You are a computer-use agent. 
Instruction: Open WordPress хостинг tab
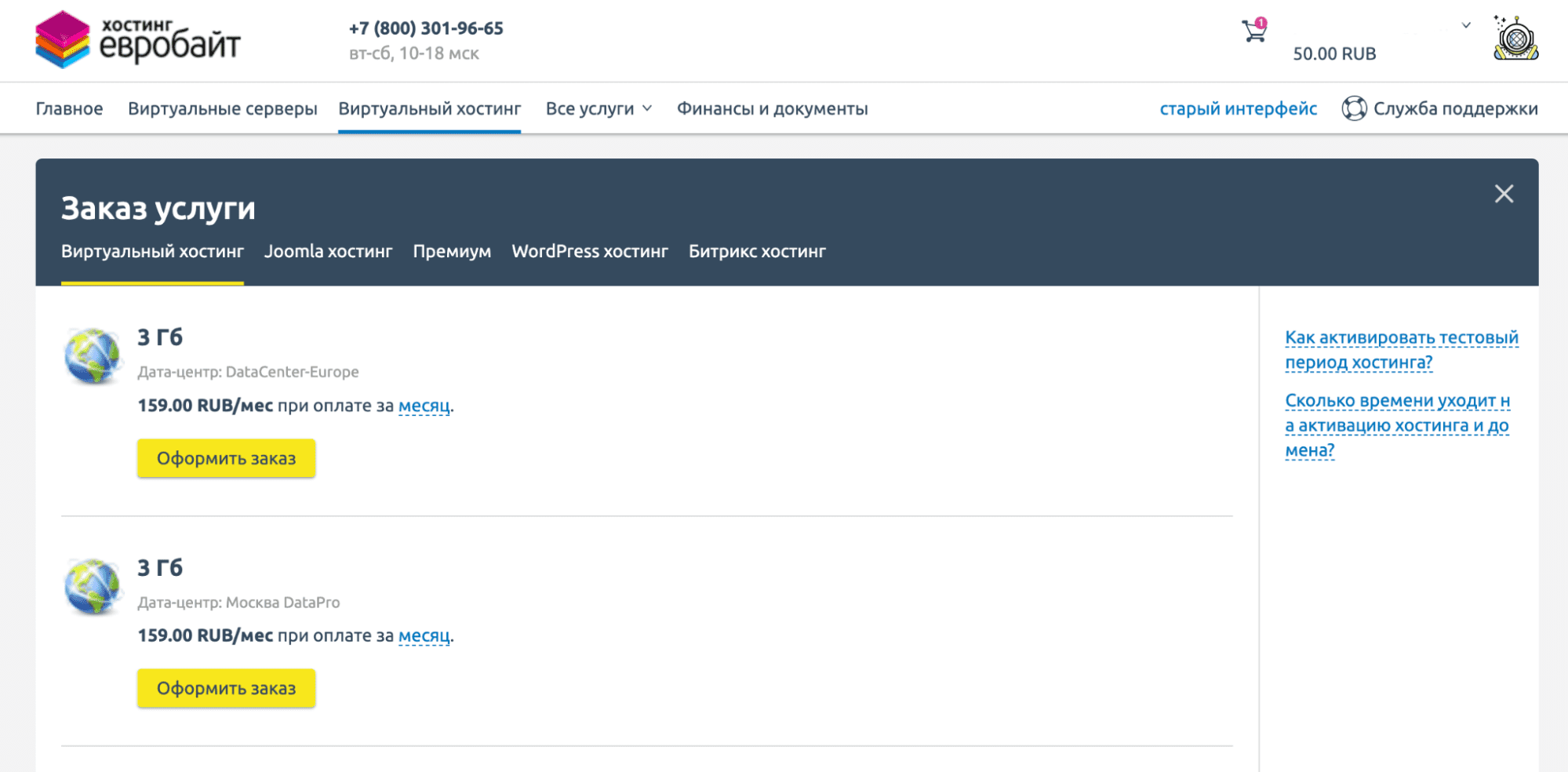(589, 252)
